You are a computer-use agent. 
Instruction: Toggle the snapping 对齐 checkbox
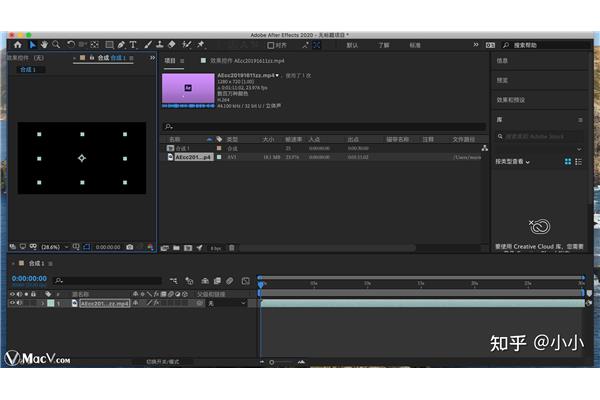(271, 46)
